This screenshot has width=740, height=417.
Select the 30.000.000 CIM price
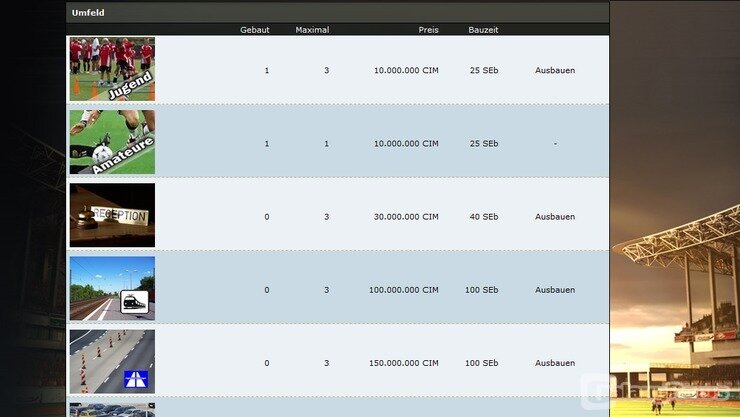click(x=406, y=217)
